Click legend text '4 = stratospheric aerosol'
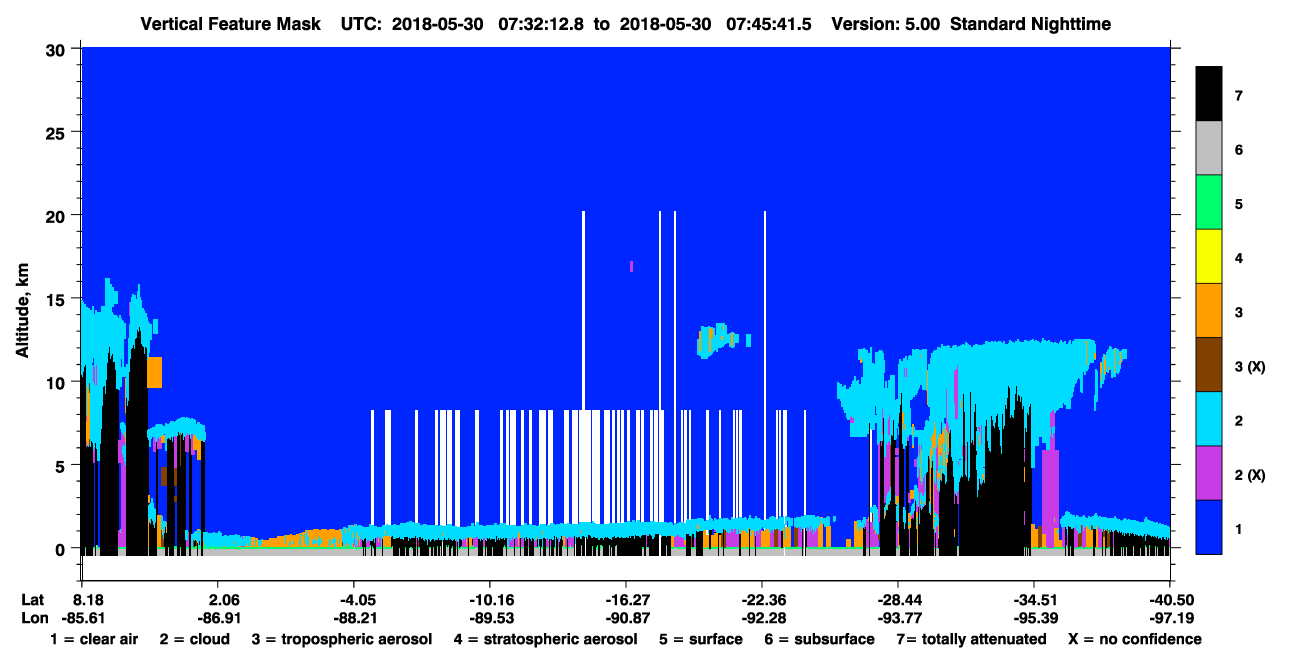 click(x=545, y=639)
